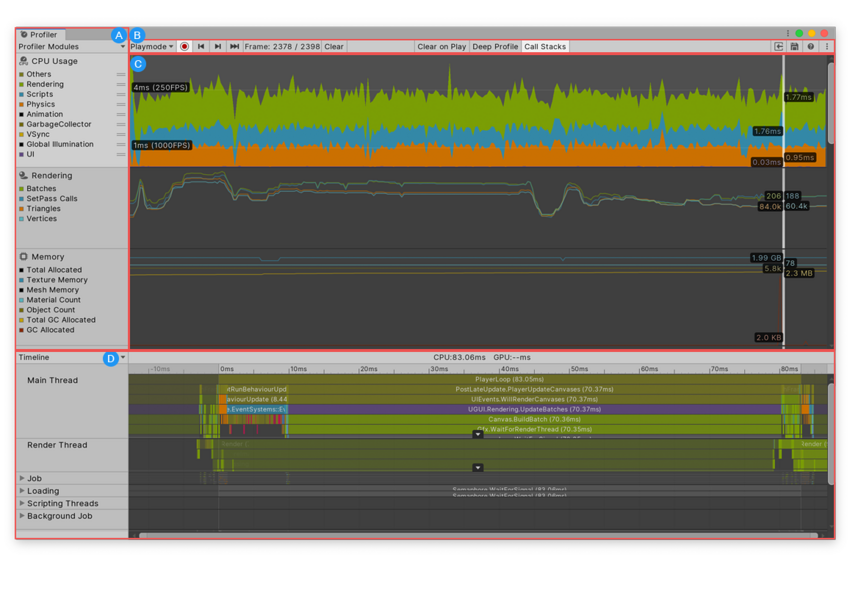The height and width of the screenshot is (604, 850).
Task: Click the Scripts color swatch in CPU Usage
Action: pos(23,93)
